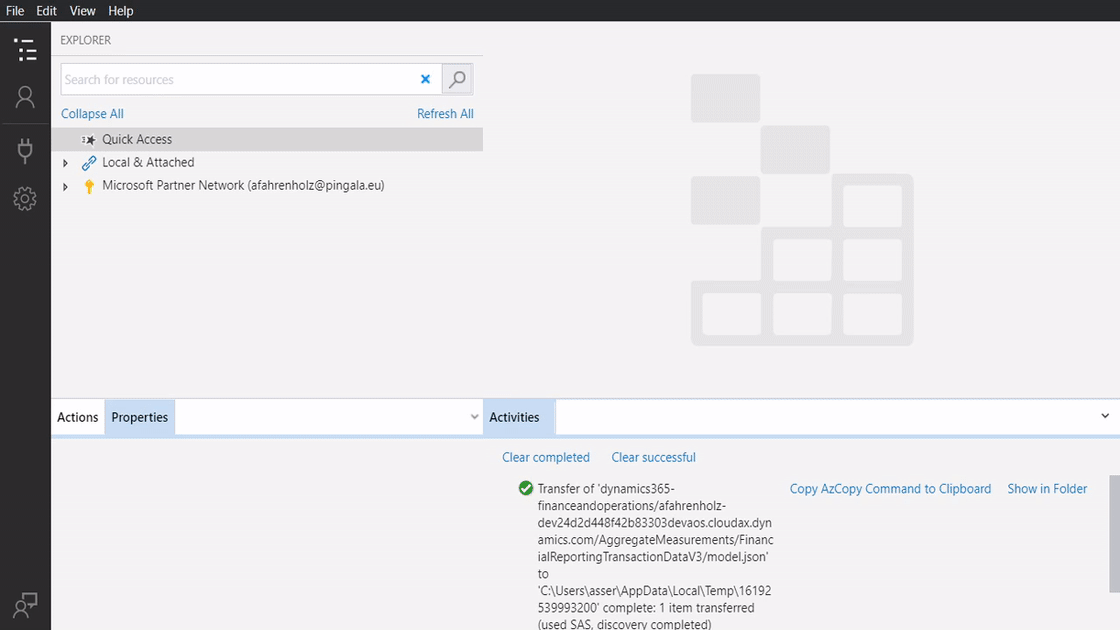This screenshot has width=1120, height=630.
Task: Open the Activities panel dropdown chevron
Action: point(1105,416)
